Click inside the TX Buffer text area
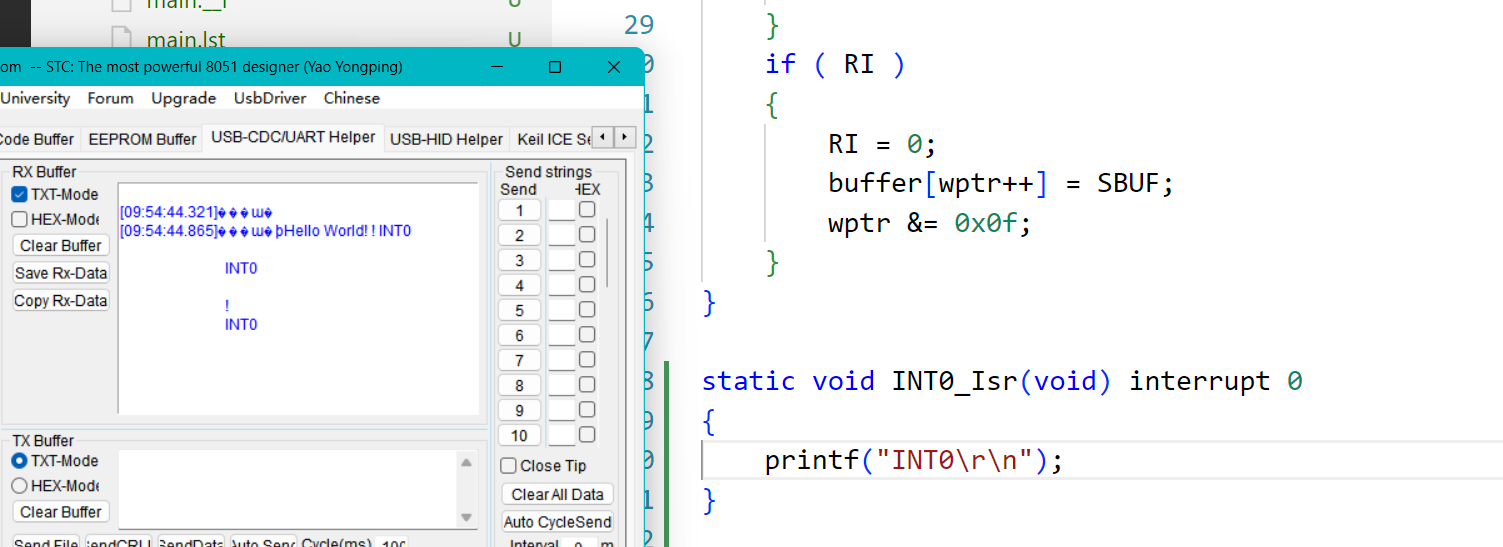 pyautogui.click(x=288, y=489)
